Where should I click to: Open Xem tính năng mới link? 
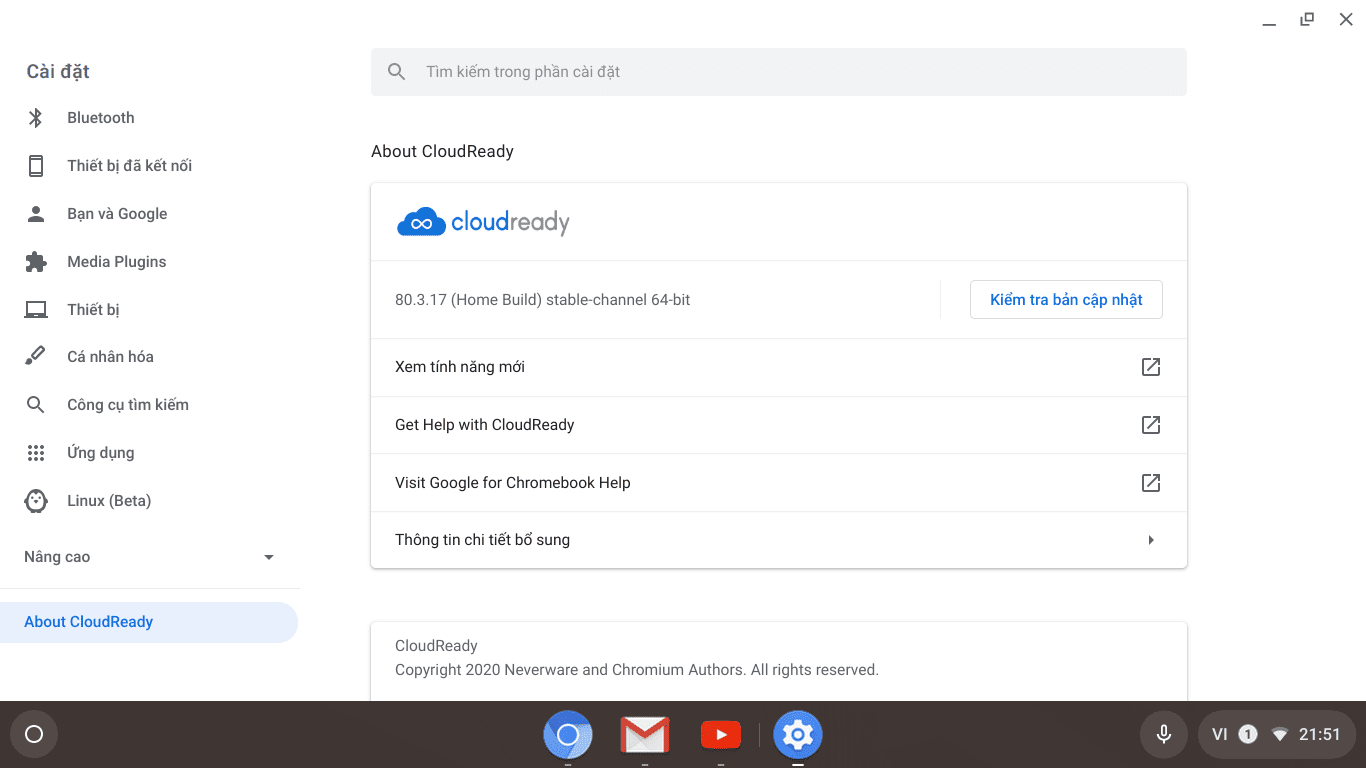coord(779,367)
